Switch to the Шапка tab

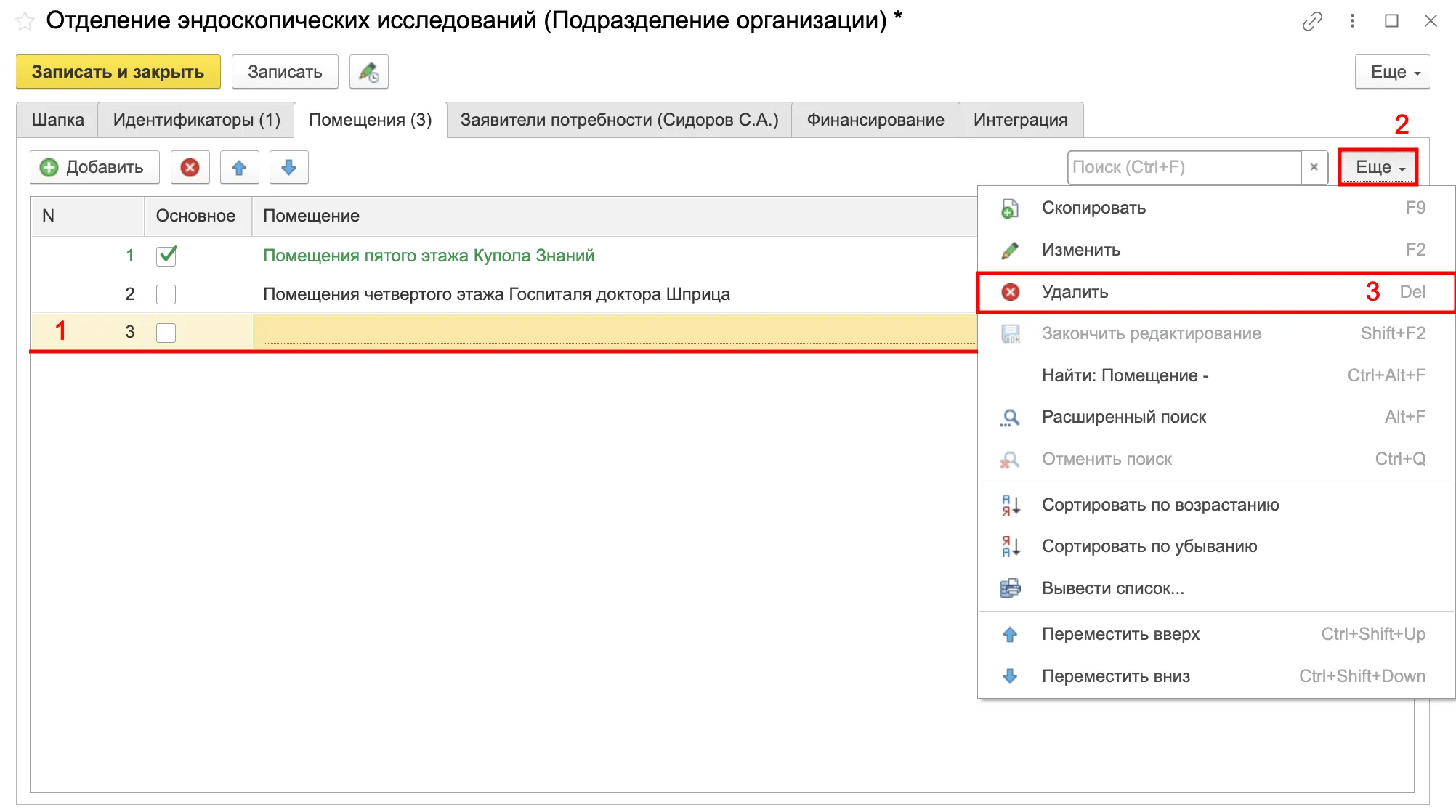(x=57, y=120)
